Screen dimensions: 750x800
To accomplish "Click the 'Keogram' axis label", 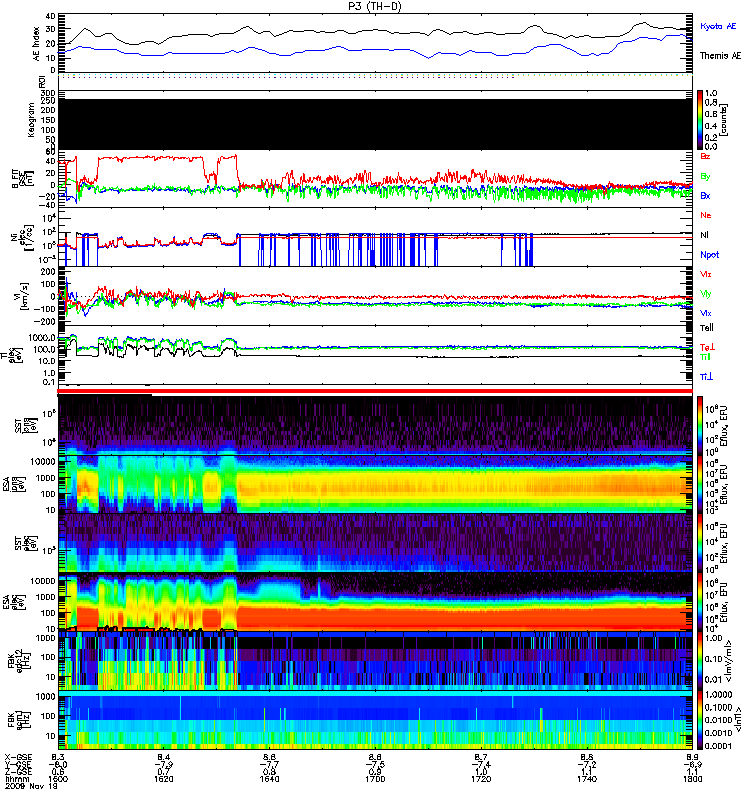I will 31,119.
